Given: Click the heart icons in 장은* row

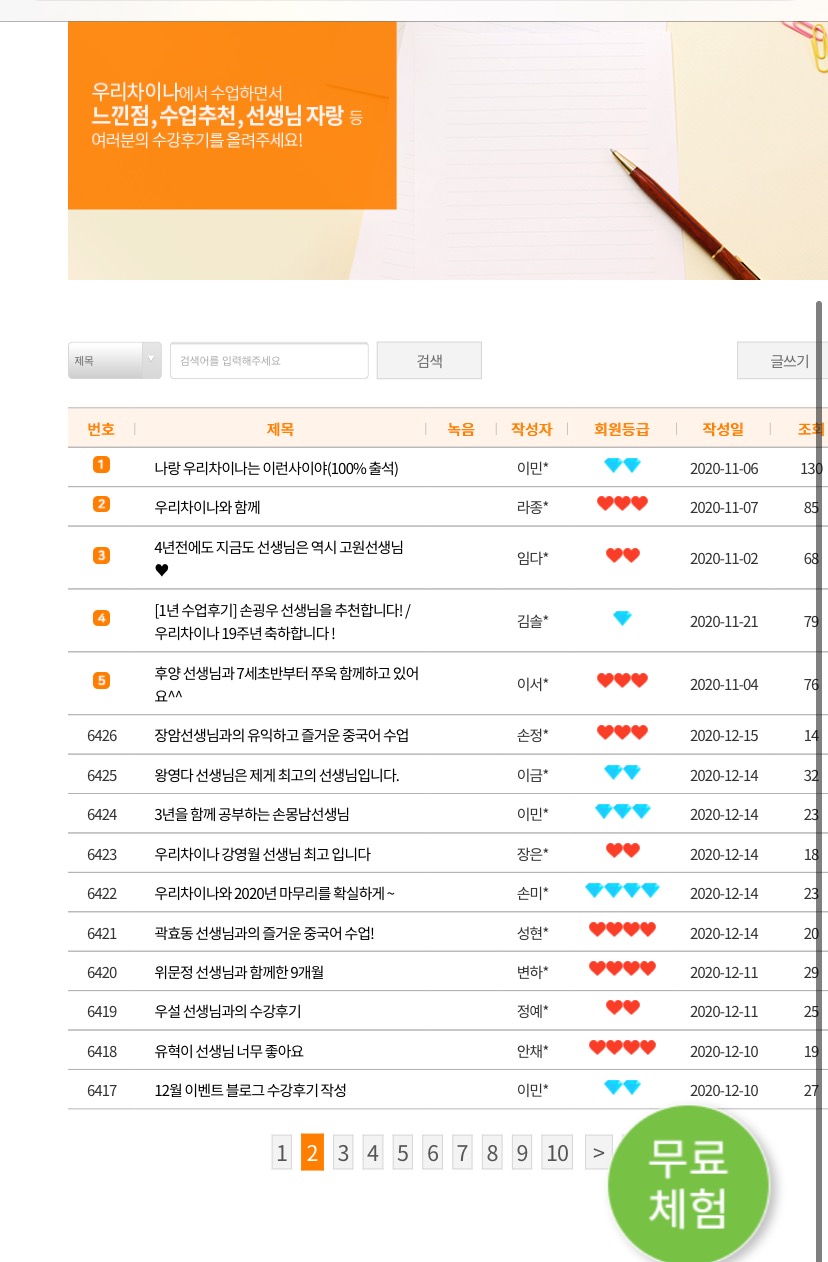Looking at the screenshot, I should click(622, 850).
